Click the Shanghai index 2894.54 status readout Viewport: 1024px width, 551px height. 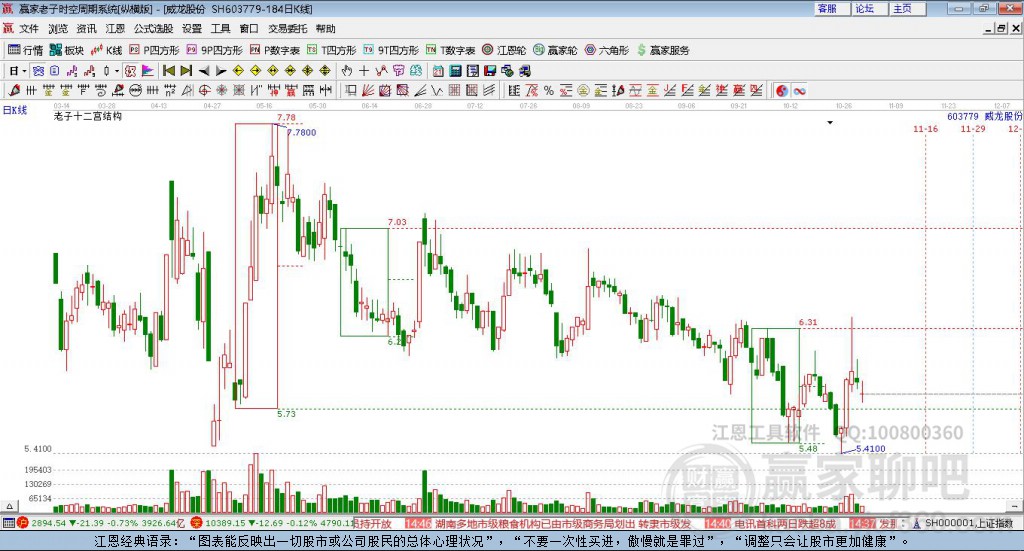pyautogui.click(x=49, y=523)
